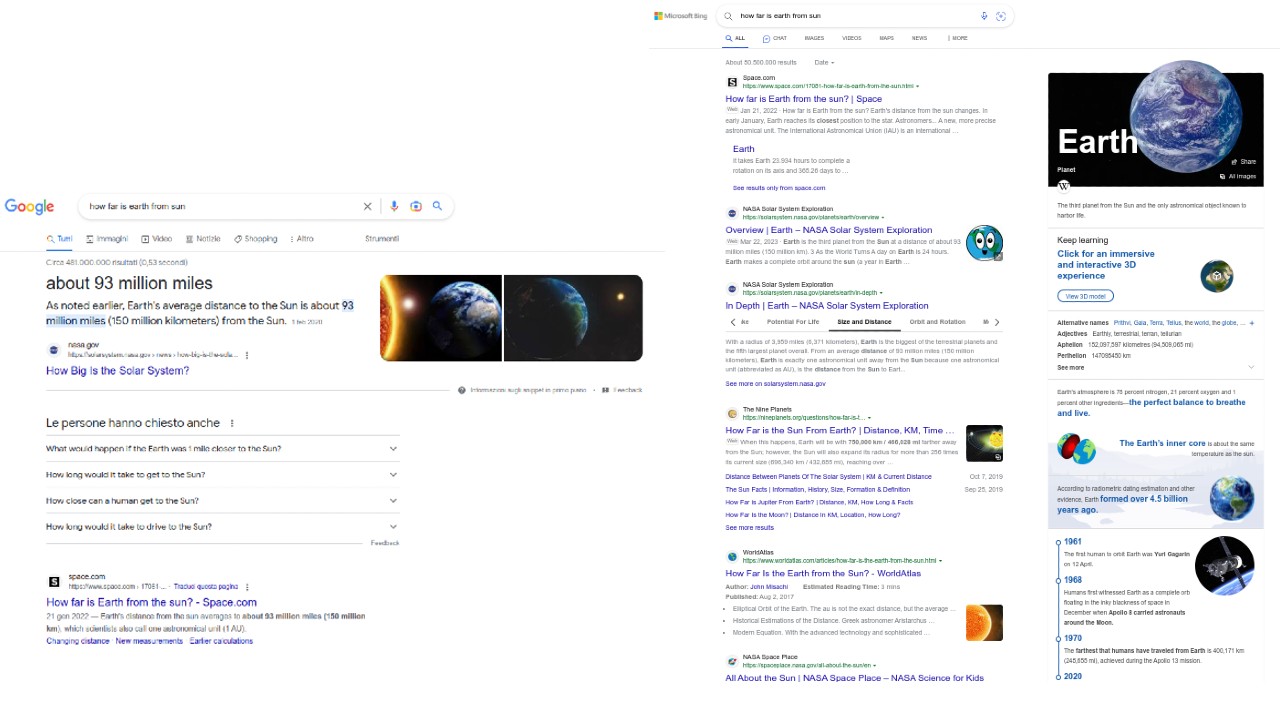Open Google Altro more menu

pyautogui.click(x=301, y=239)
